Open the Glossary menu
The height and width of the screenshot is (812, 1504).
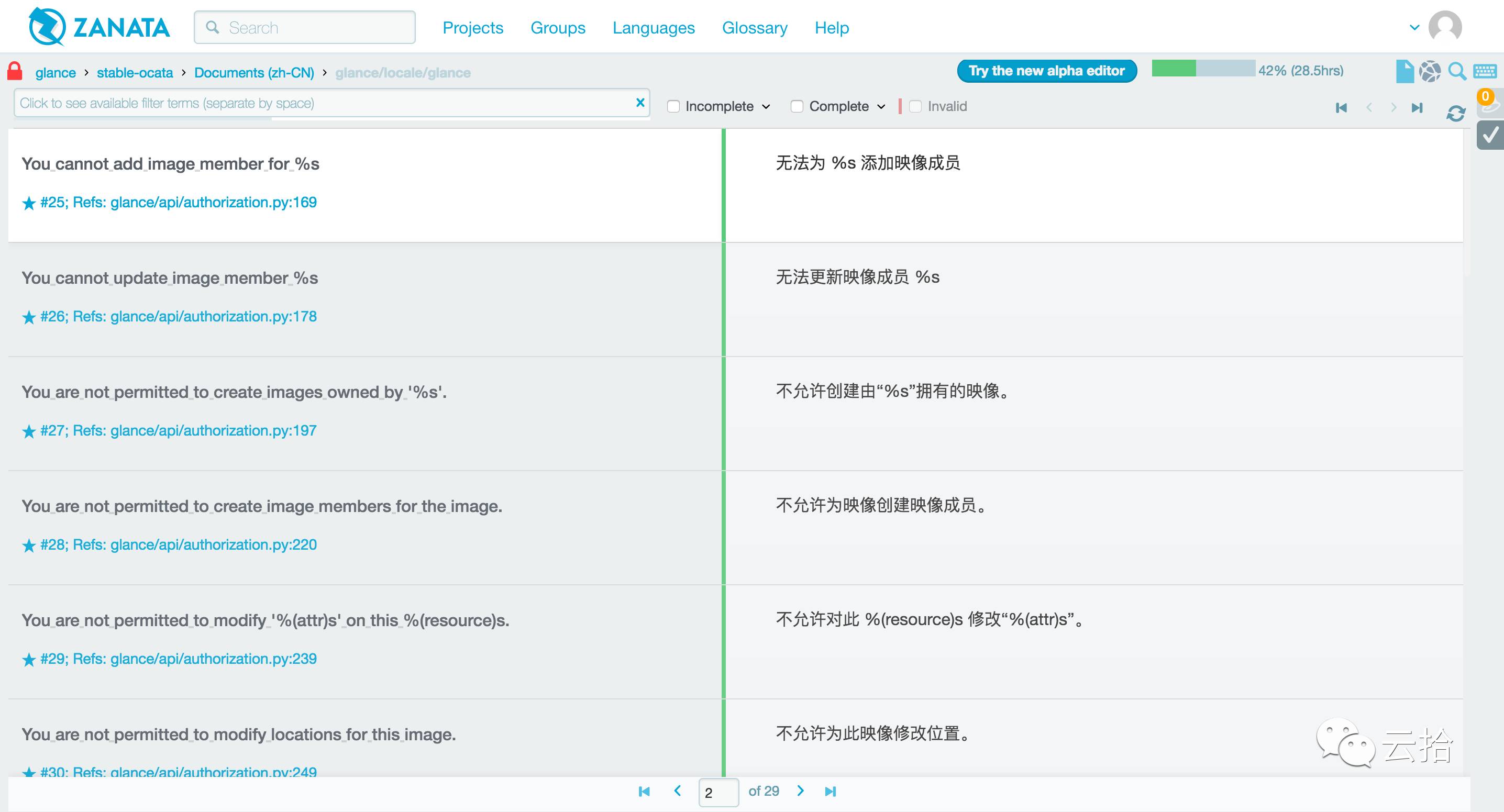coord(754,27)
